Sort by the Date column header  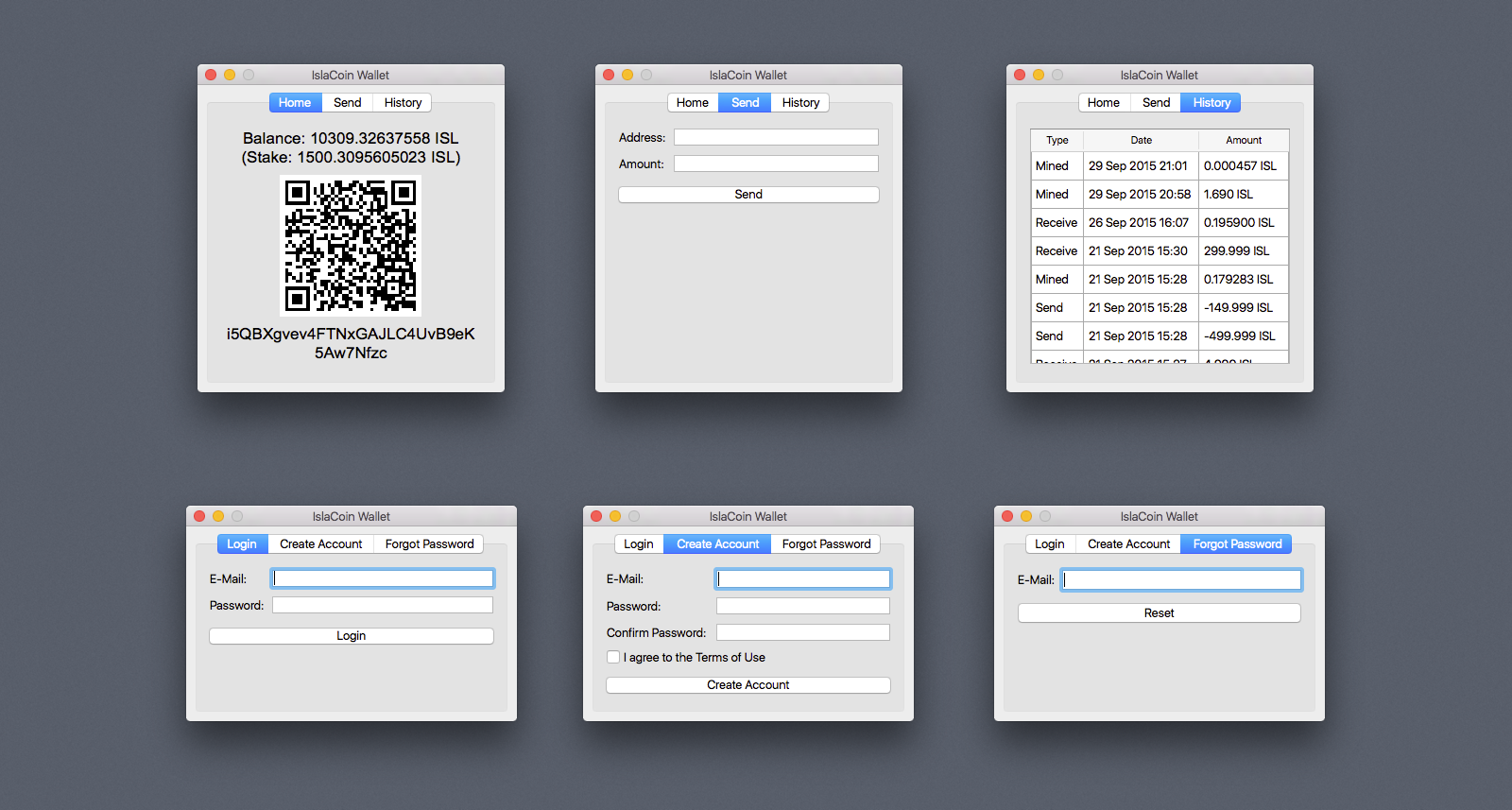coord(1141,140)
